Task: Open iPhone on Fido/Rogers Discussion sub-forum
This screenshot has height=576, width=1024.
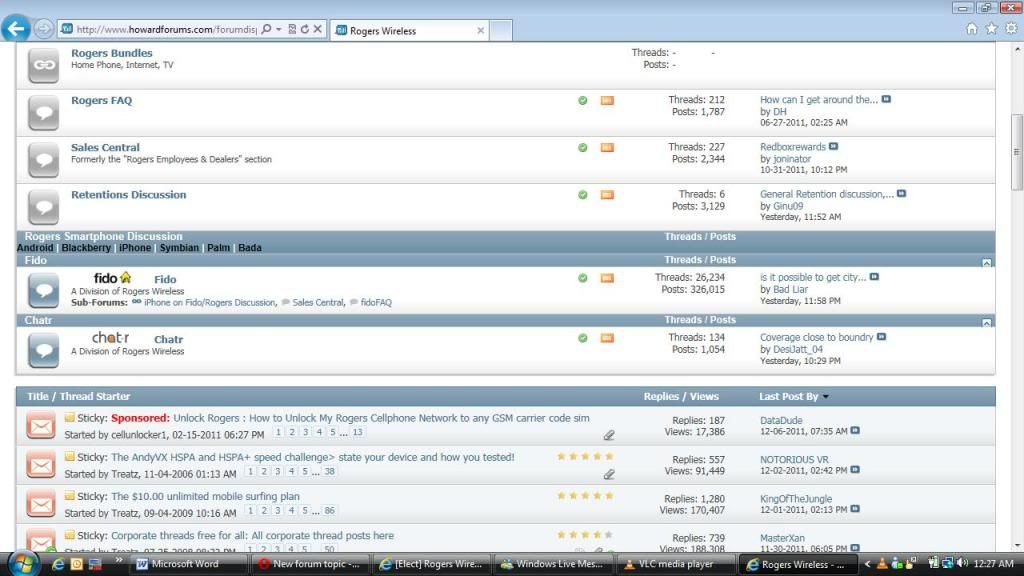Action: tap(210, 302)
